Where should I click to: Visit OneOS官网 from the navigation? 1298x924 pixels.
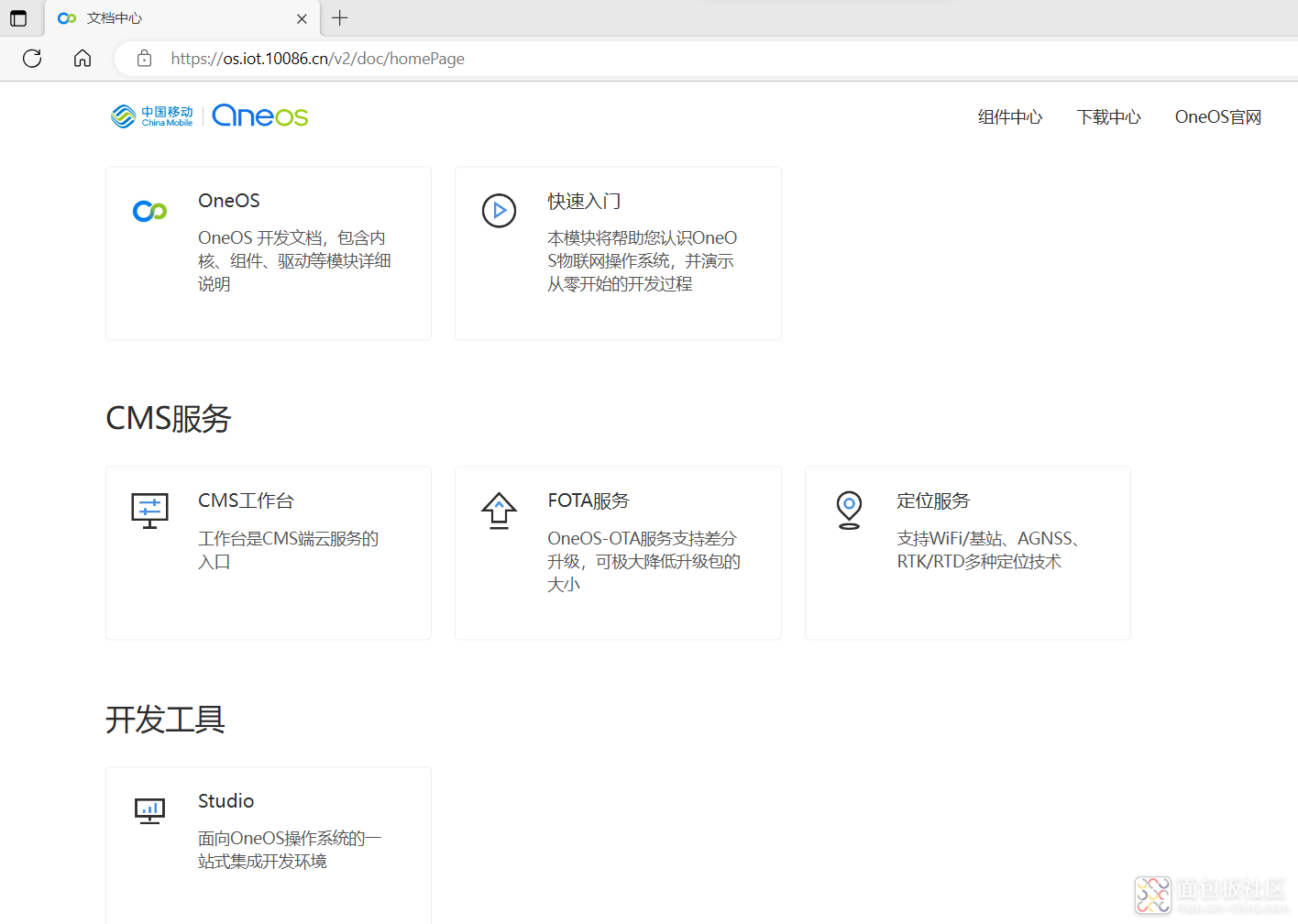pyautogui.click(x=1218, y=117)
